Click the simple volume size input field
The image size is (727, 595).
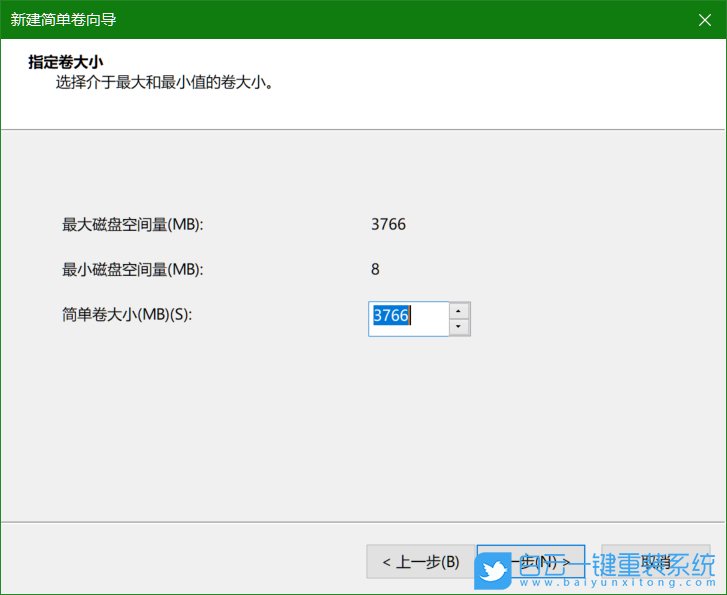click(x=408, y=319)
